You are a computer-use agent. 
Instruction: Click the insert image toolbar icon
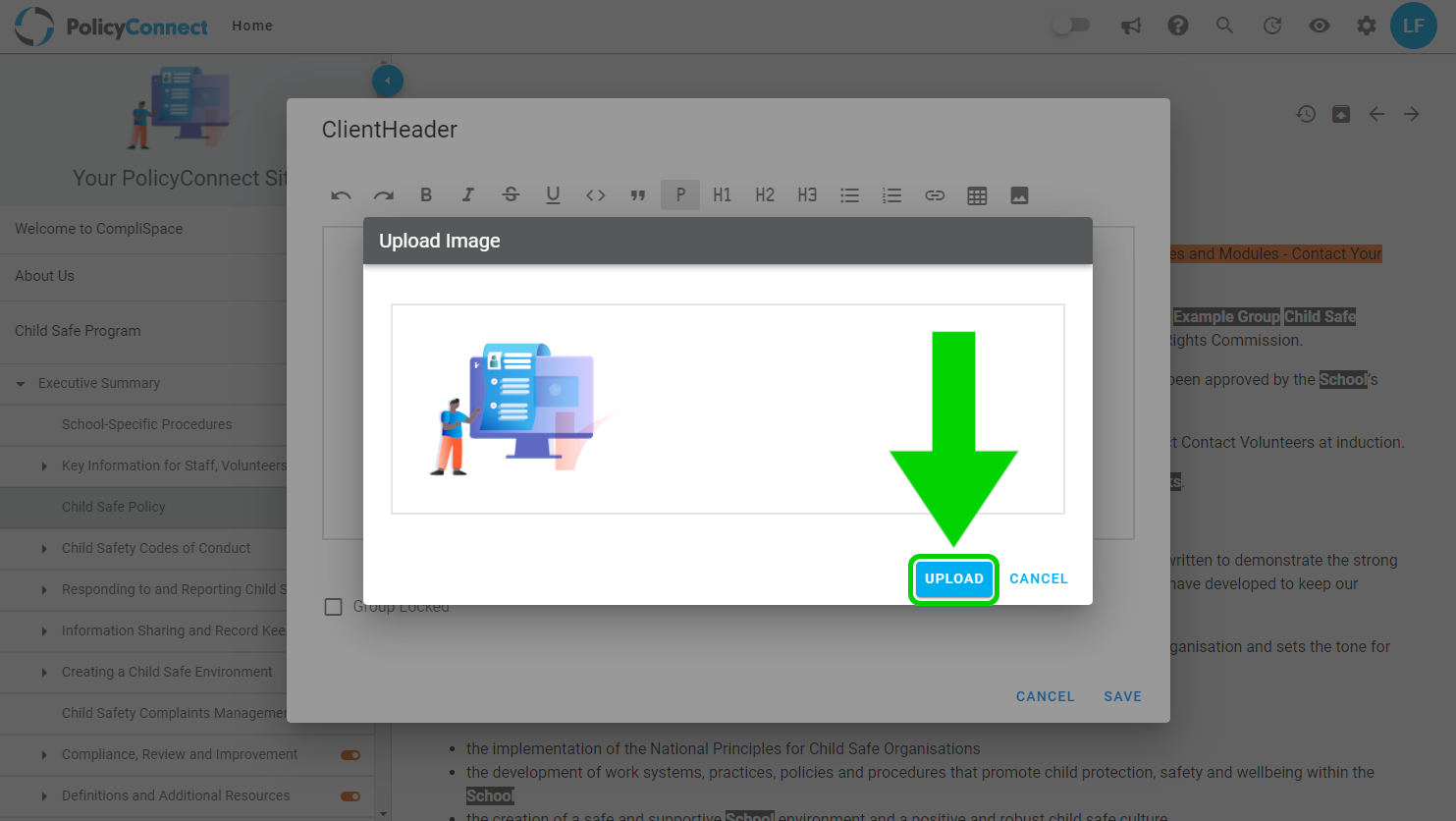(x=1019, y=195)
